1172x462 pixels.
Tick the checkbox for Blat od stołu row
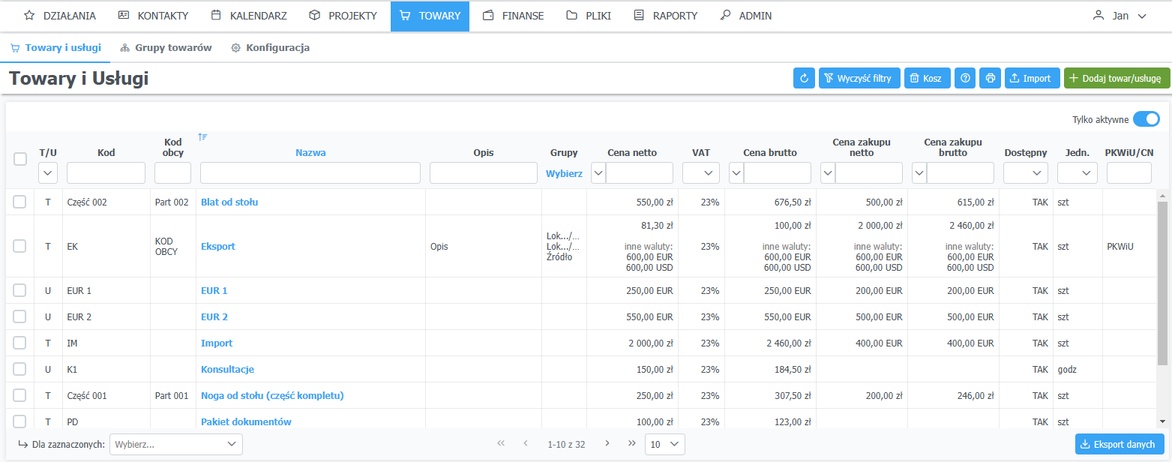click(20, 202)
